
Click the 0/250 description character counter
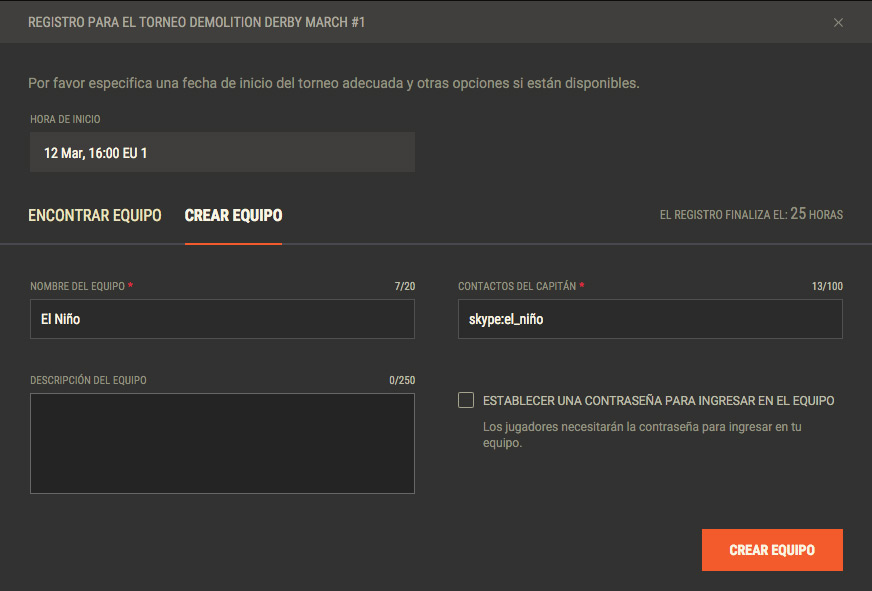click(402, 380)
